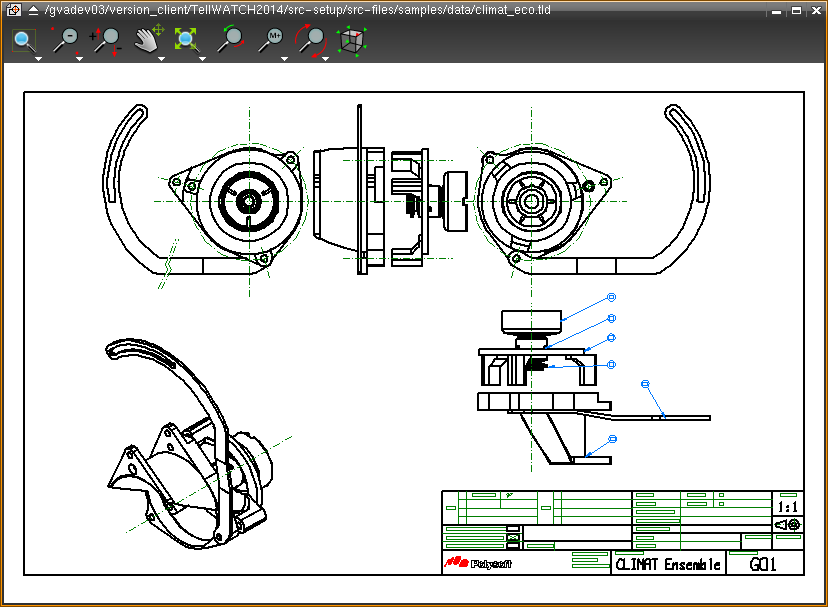Click the "1:1" scale cell
The width and height of the screenshot is (828, 607).
pos(788,508)
